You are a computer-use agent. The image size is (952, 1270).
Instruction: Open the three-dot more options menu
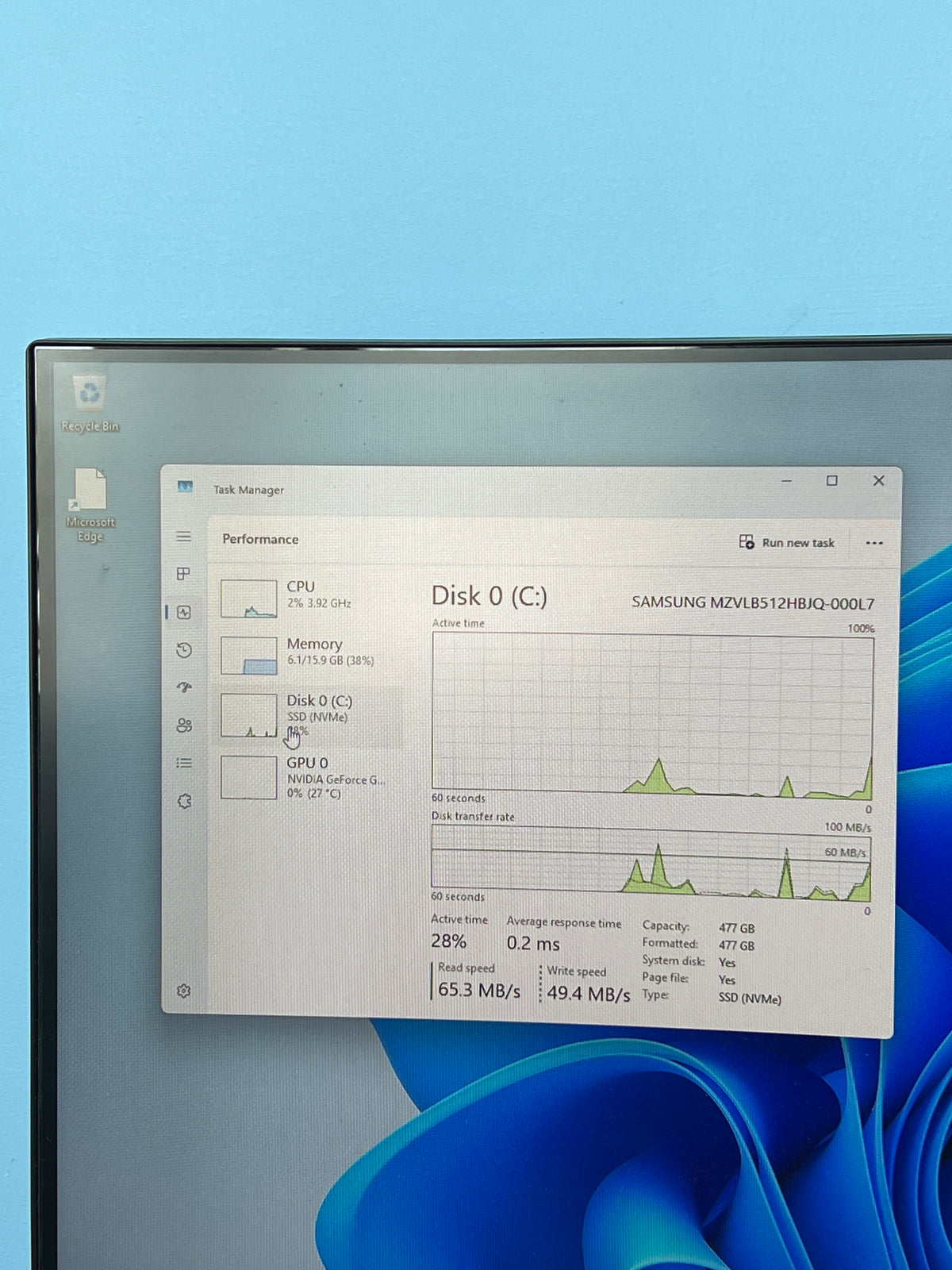874,543
